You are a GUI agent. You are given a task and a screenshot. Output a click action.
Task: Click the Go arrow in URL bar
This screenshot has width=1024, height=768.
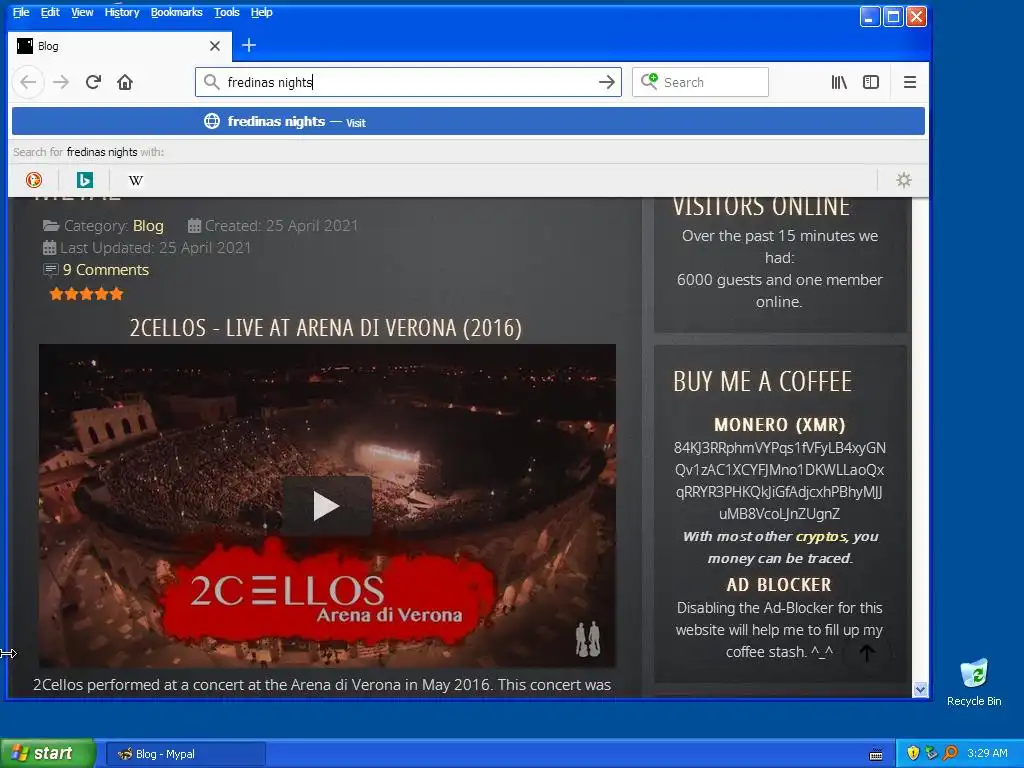(x=607, y=82)
